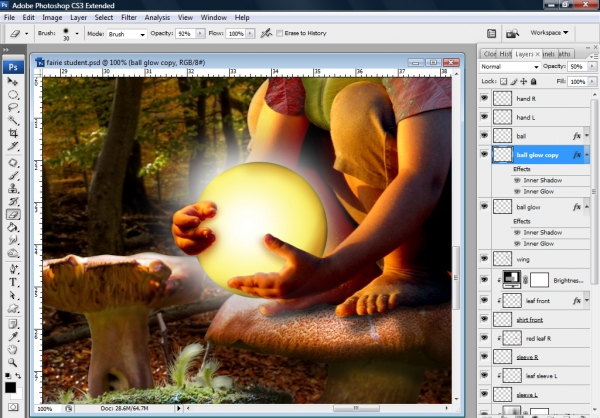600x418 pixels.
Task: Hide the hand R layer
Action: [x=484, y=98]
